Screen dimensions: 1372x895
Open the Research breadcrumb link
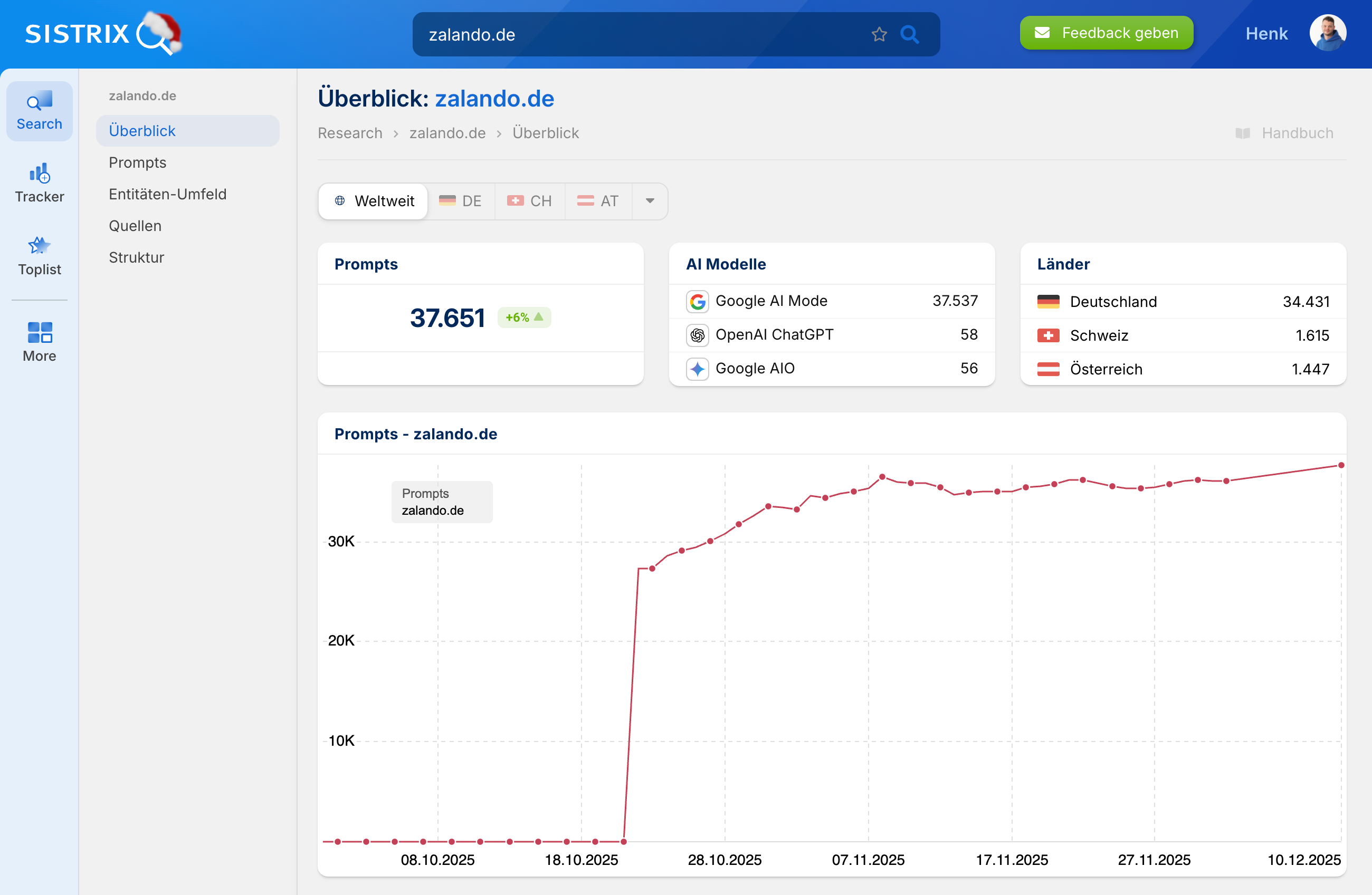tap(350, 133)
